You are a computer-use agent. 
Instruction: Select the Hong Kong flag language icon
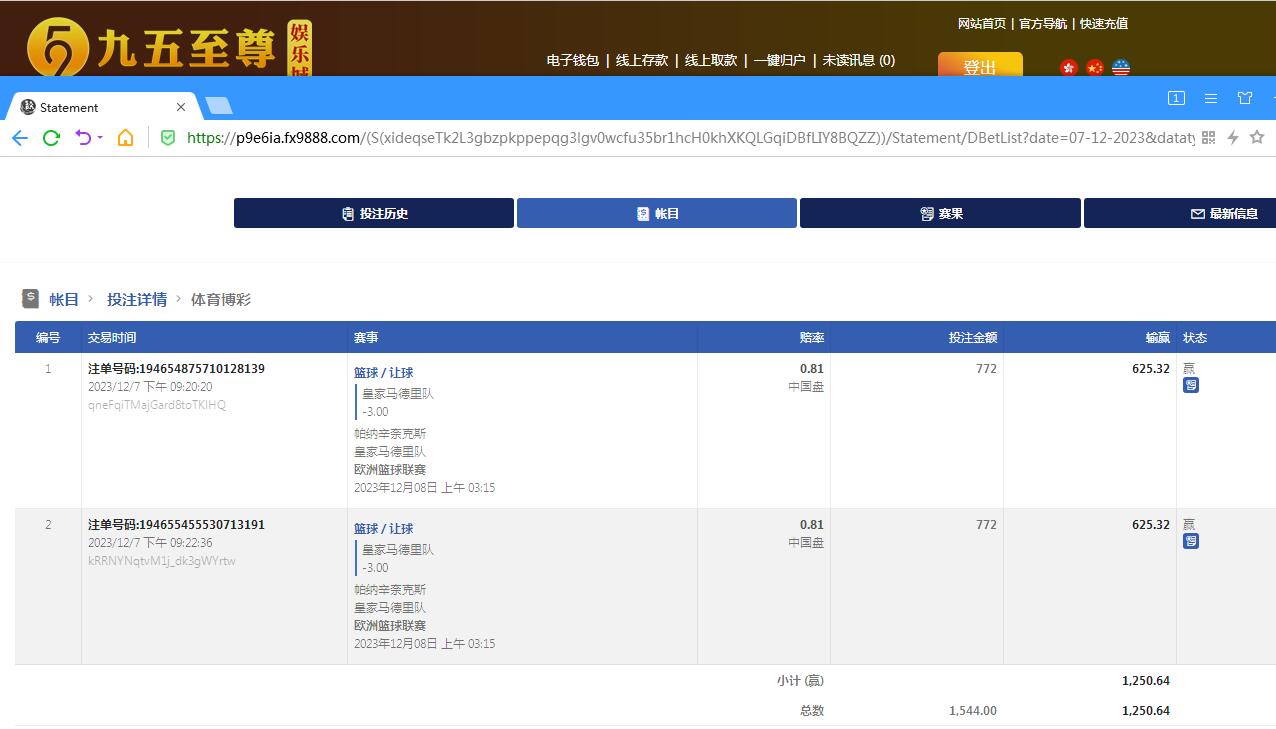(x=1069, y=68)
